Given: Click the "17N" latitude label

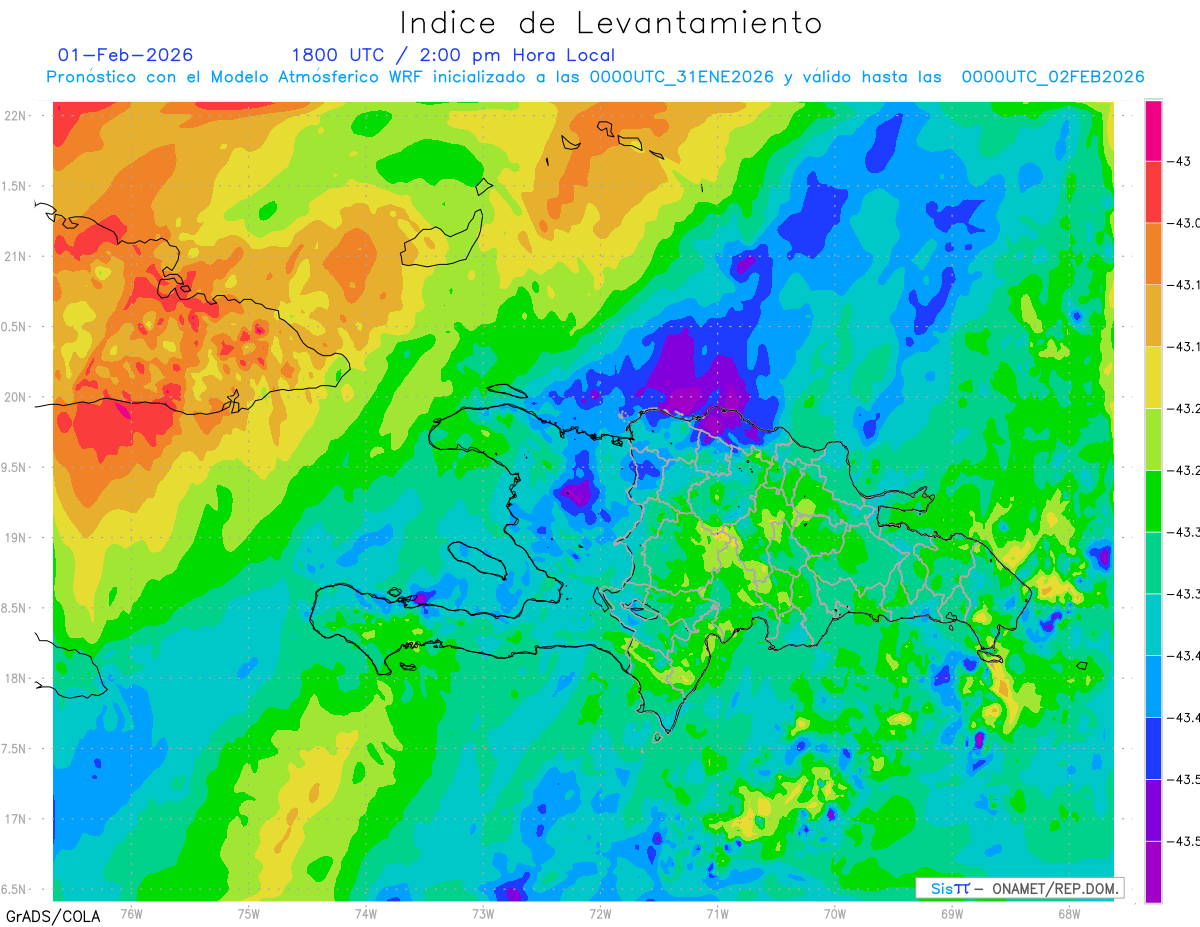Looking at the screenshot, I should 17,819.
